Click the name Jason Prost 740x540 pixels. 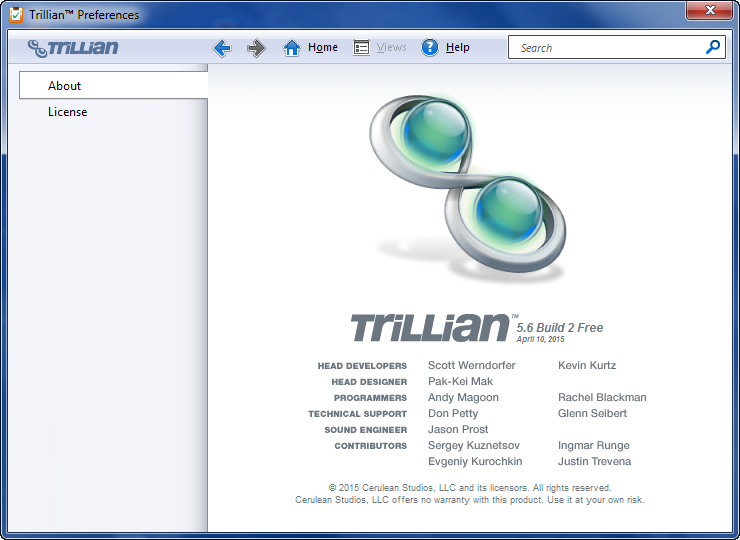[x=458, y=430]
